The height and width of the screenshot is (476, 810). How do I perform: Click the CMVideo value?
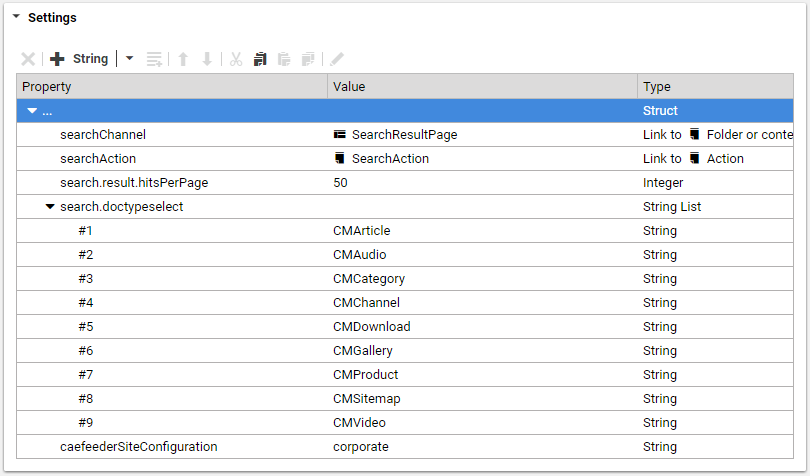point(359,423)
